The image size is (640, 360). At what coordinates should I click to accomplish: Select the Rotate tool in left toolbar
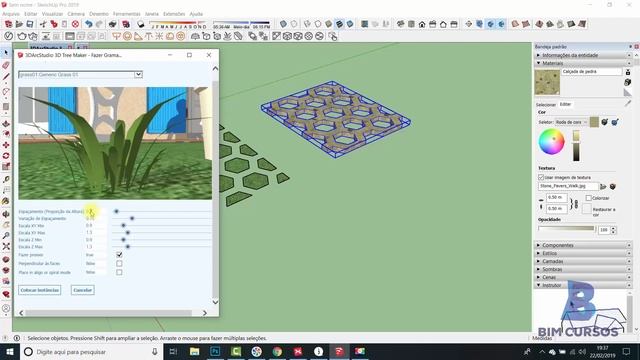[6, 156]
